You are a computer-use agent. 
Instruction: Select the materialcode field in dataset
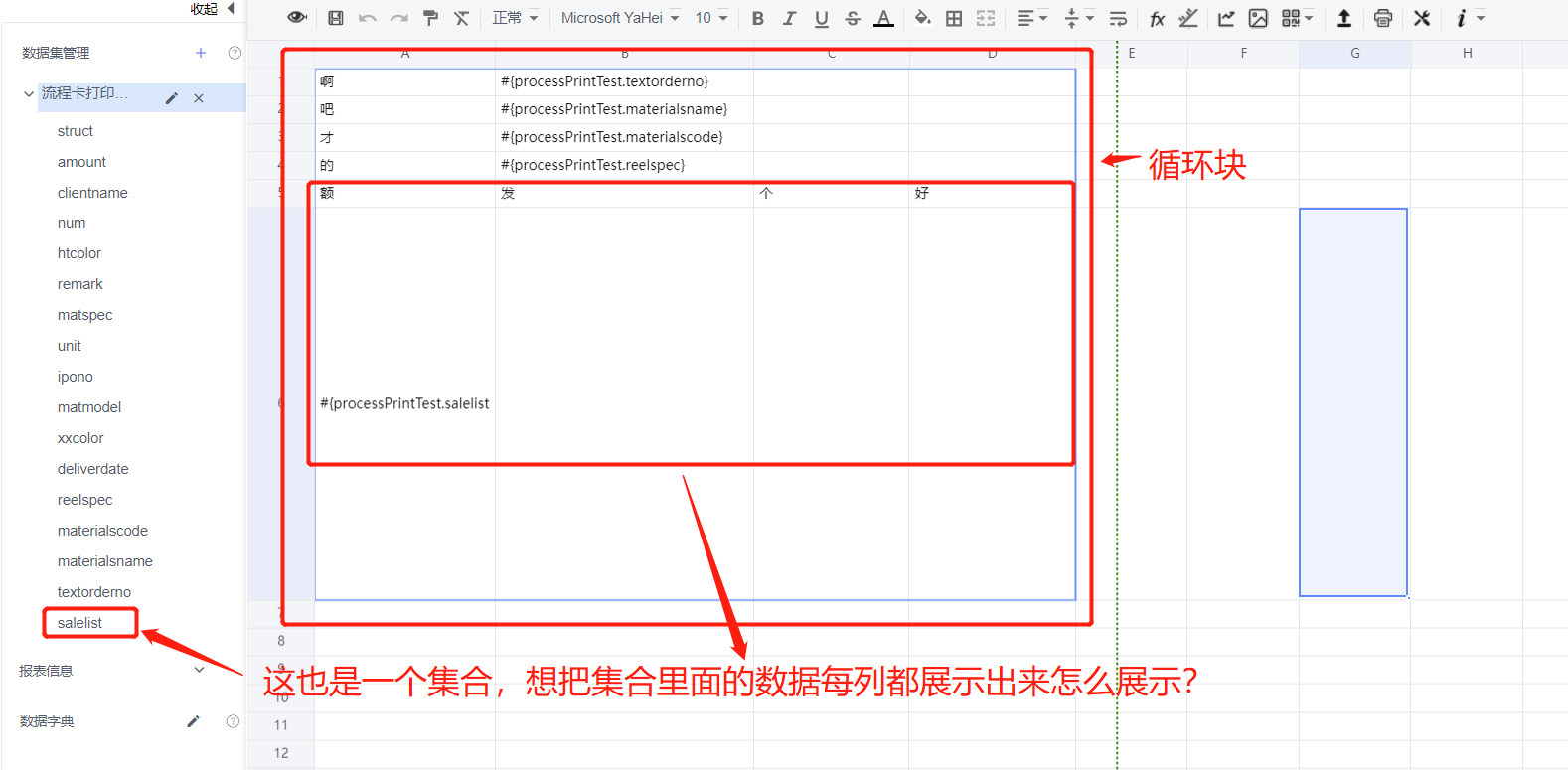pos(102,531)
